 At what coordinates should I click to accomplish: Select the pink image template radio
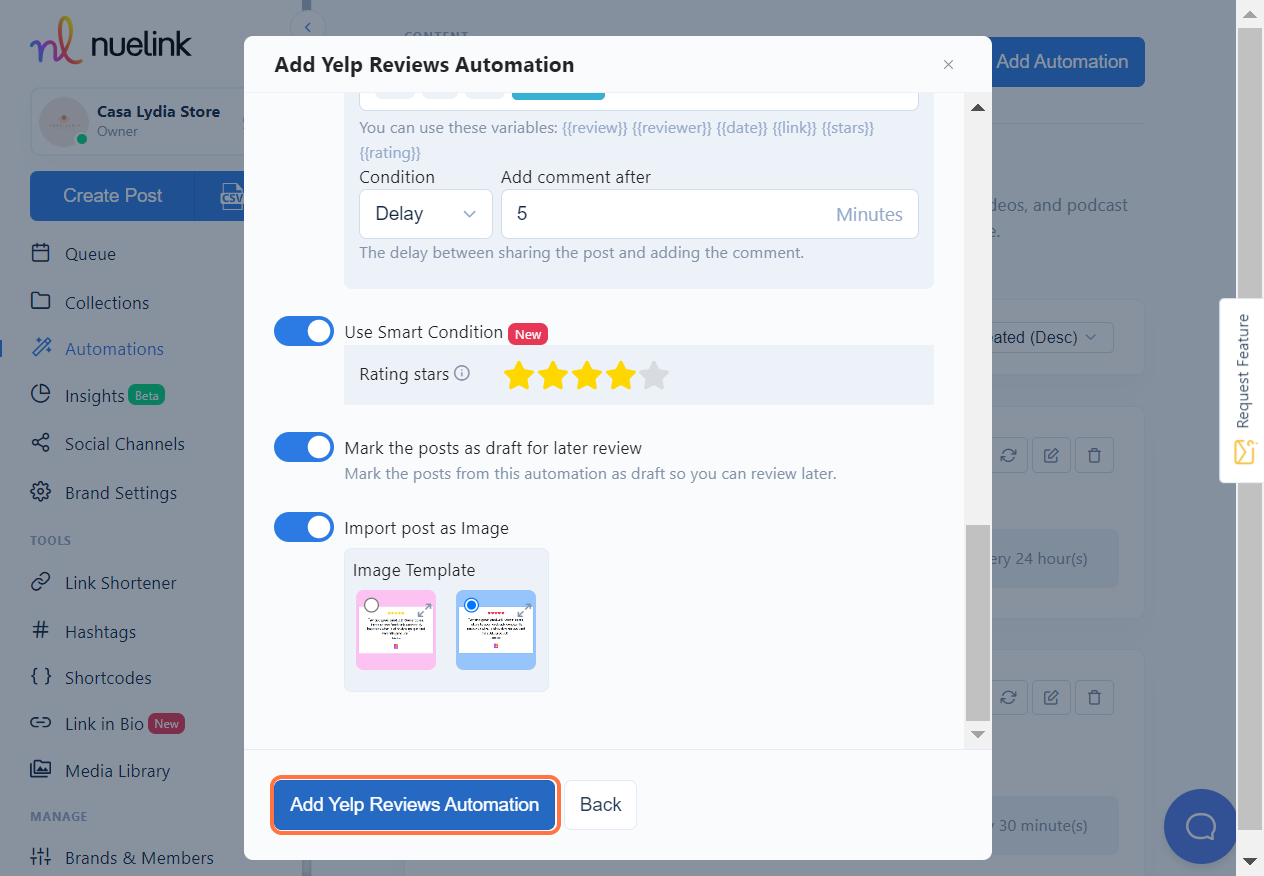tap(372, 605)
